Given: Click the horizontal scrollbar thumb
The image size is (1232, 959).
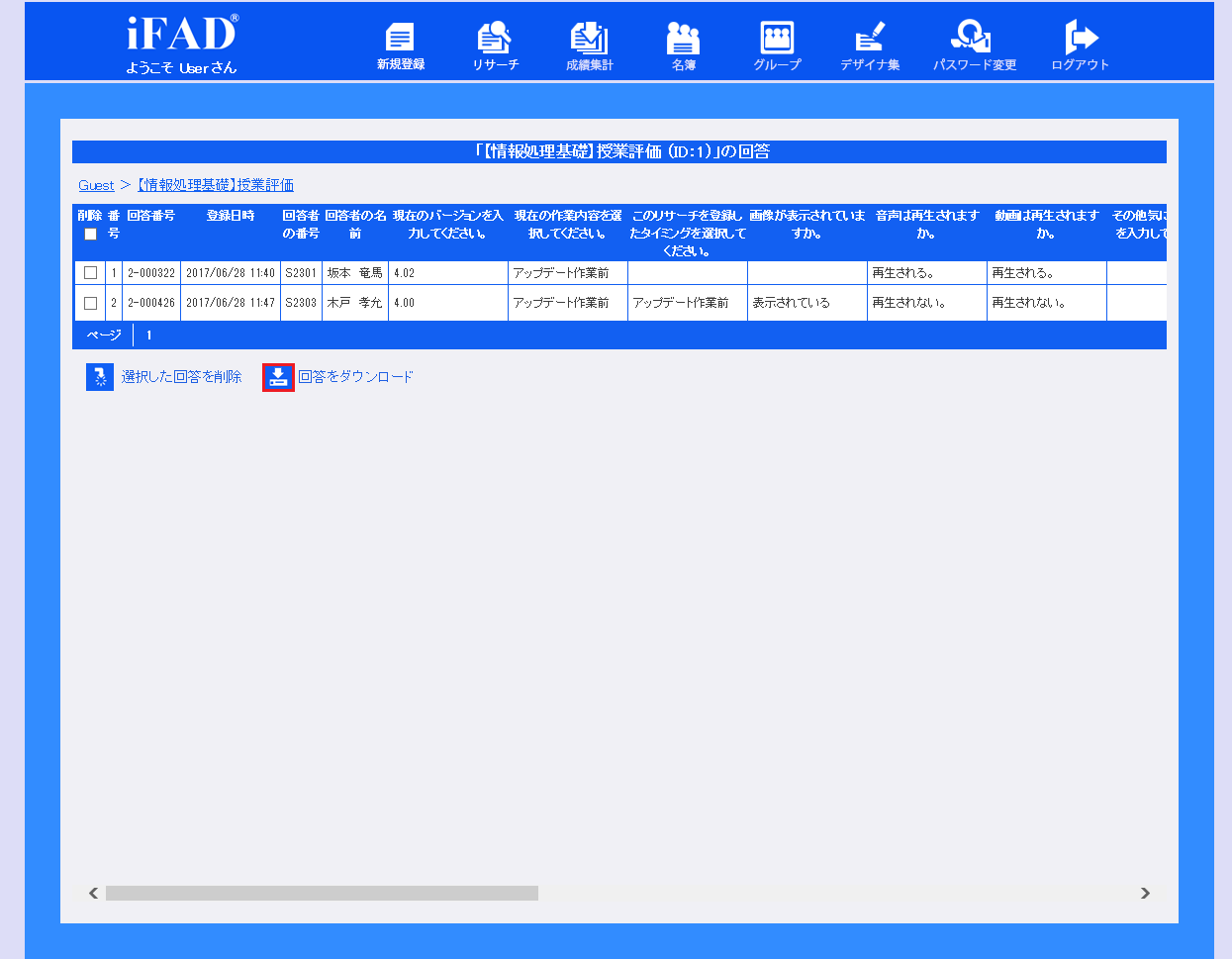Looking at the screenshot, I should [x=322, y=893].
